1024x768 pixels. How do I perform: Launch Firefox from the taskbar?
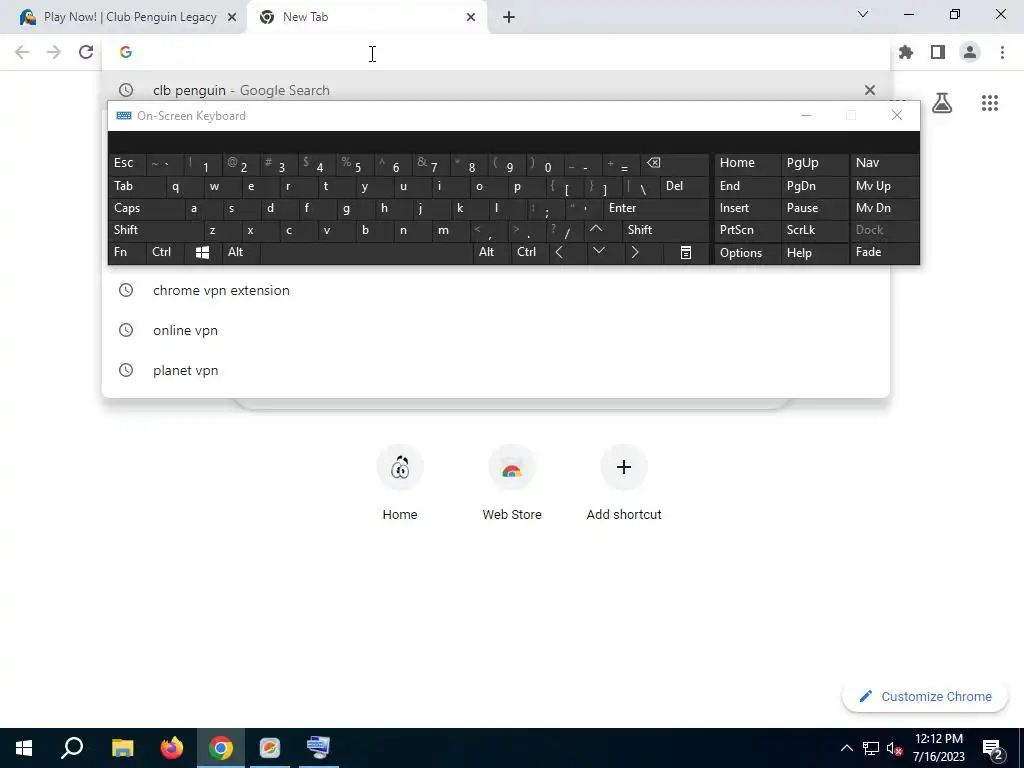[172, 748]
